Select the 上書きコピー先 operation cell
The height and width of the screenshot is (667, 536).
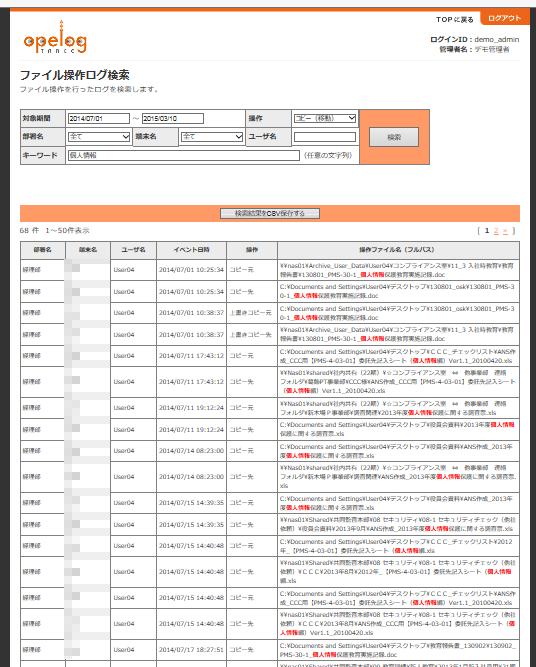coord(251,334)
